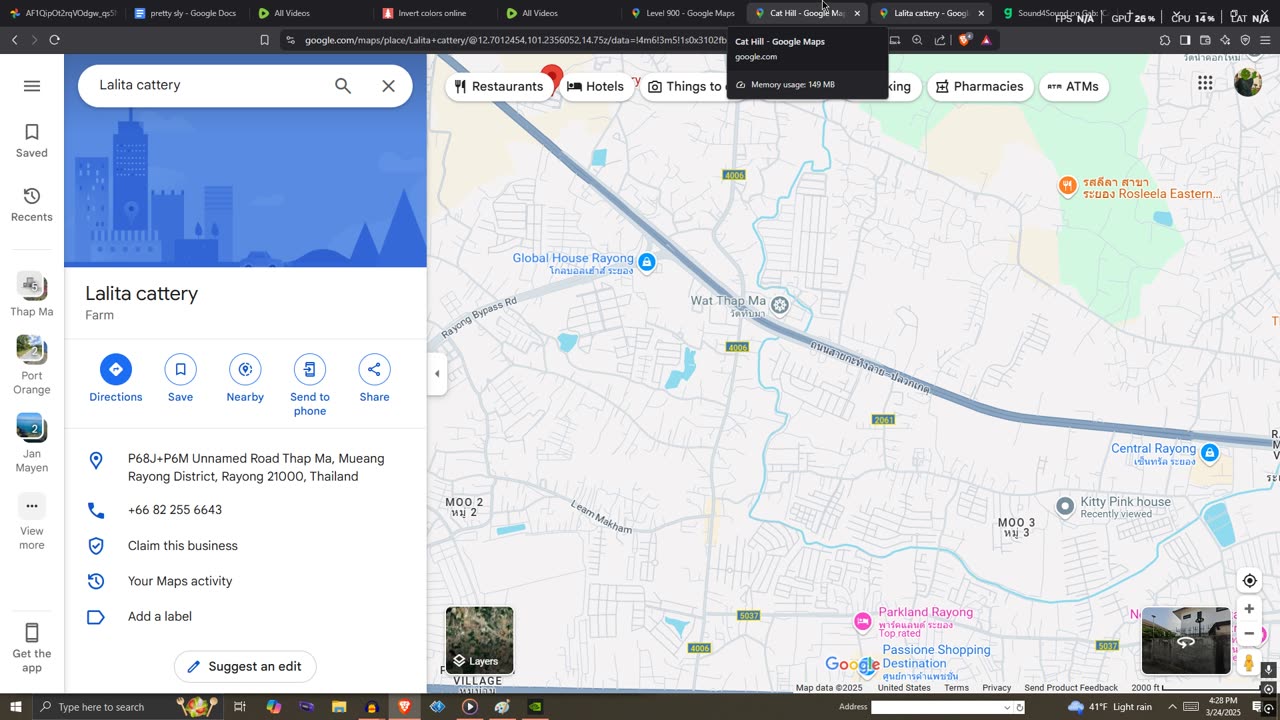Click Brave Shields lion icon

tap(964, 40)
